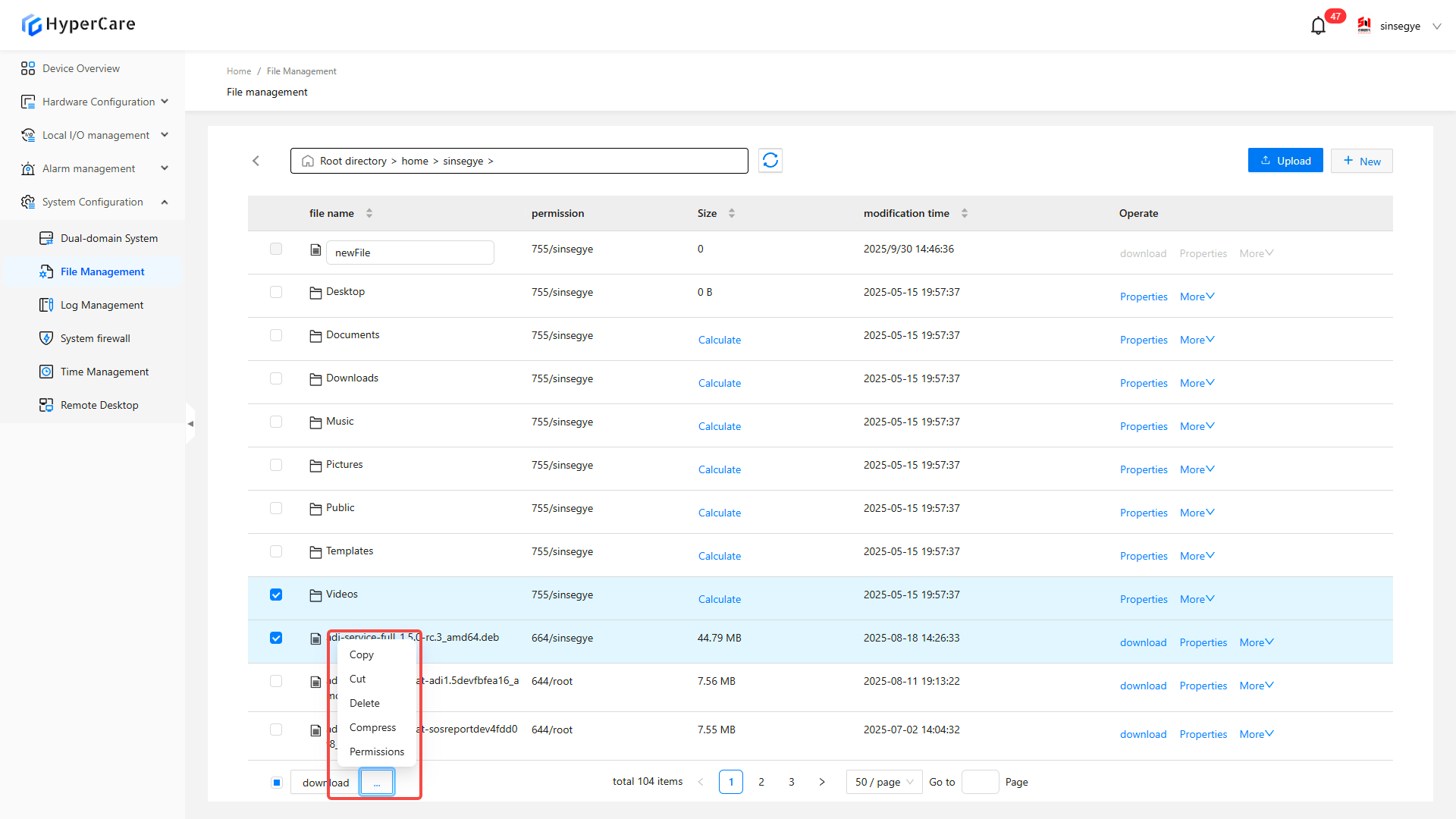Check the Documents folder checkbox
The width and height of the screenshot is (1456, 819).
276,335
